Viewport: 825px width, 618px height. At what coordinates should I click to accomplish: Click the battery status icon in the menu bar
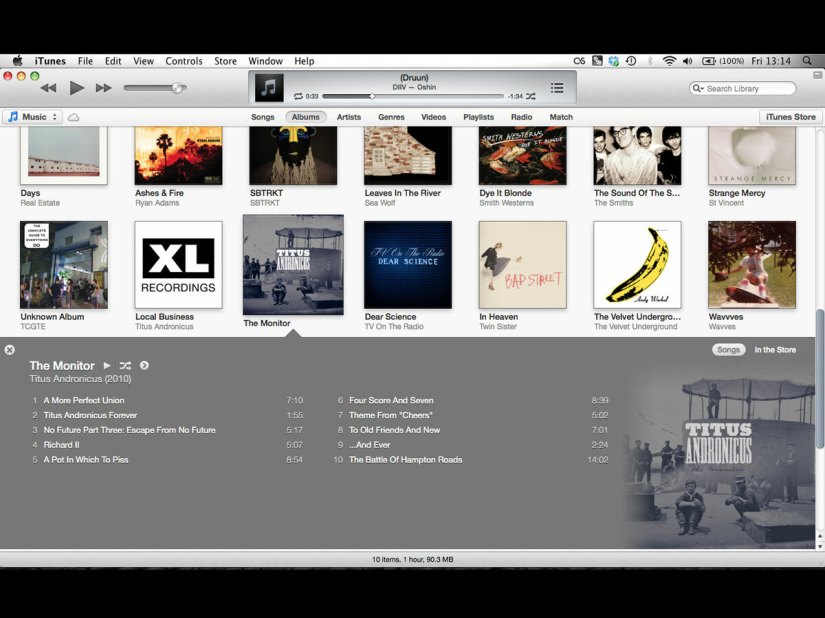click(709, 61)
